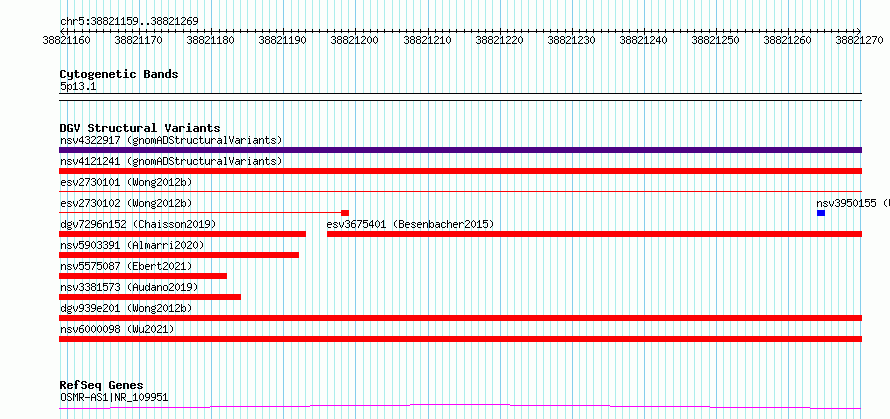Click the red end block of esv2730102

pos(345,213)
